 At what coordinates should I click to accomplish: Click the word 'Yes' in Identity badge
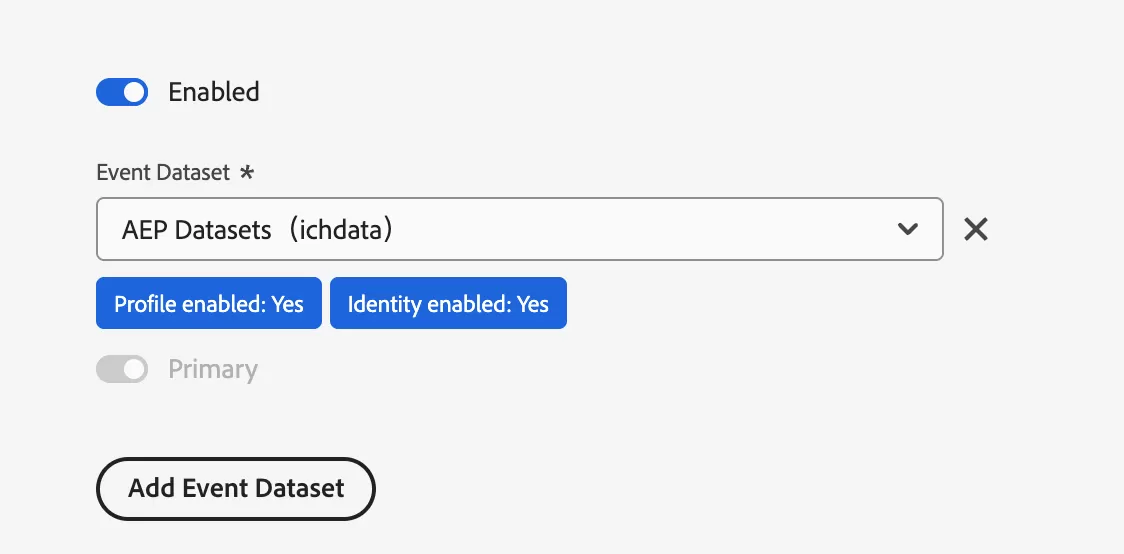(x=533, y=304)
